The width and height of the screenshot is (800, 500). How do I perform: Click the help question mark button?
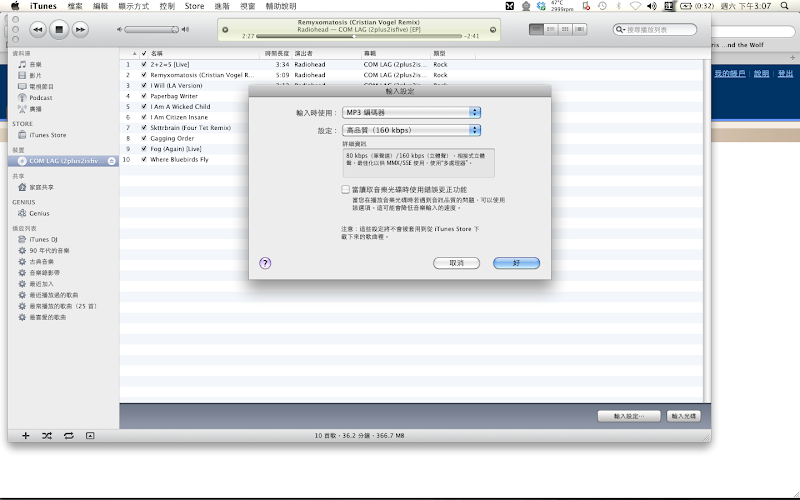coord(265,263)
